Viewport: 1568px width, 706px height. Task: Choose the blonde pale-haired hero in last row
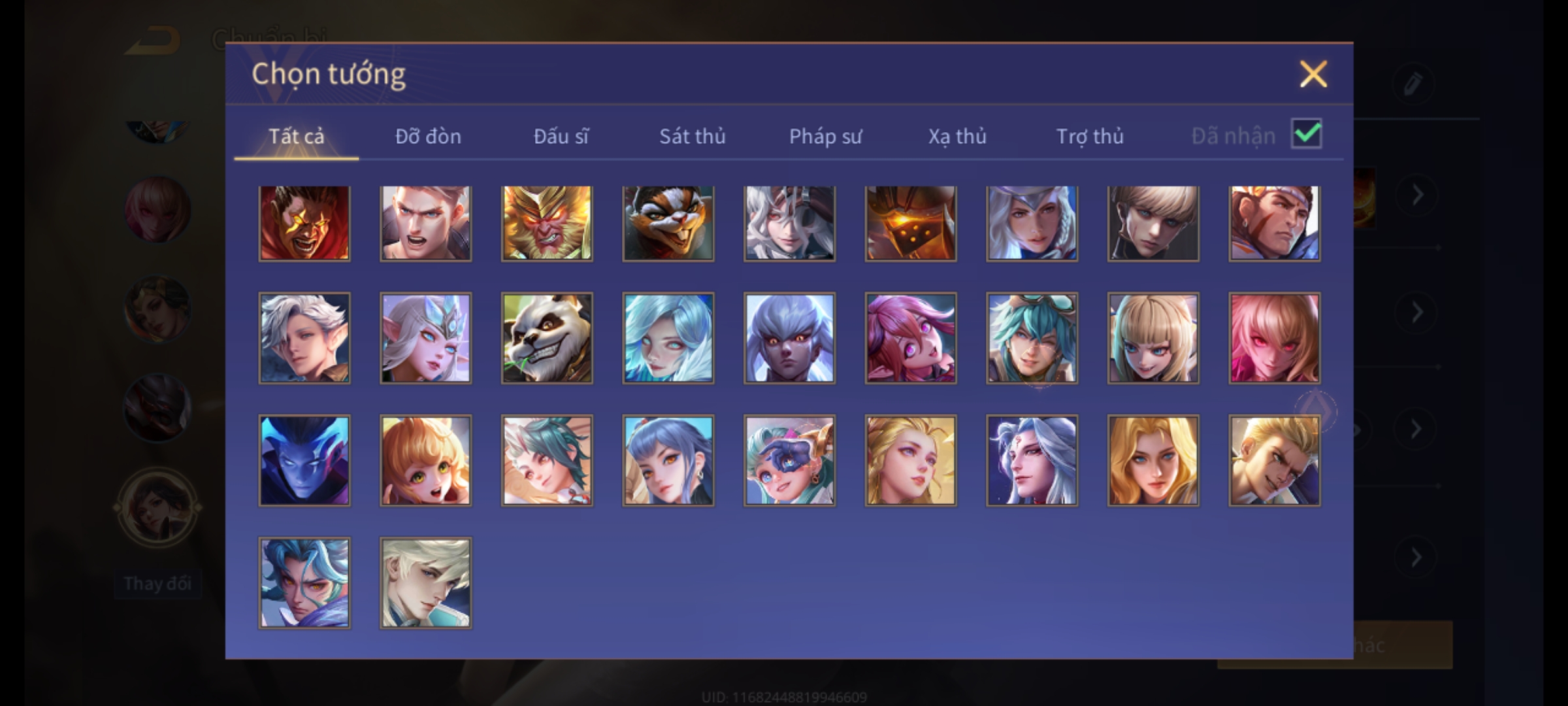click(x=425, y=583)
